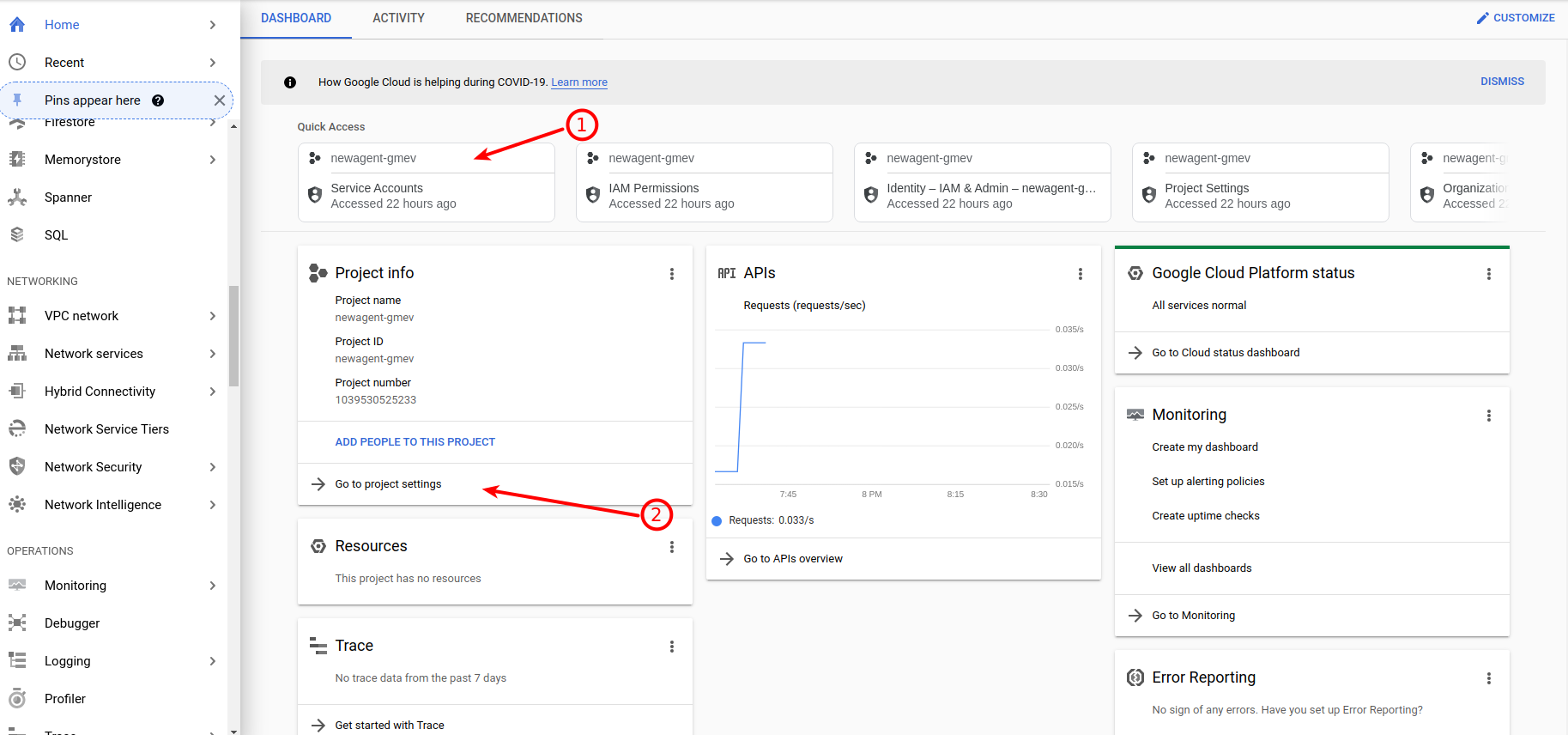The height and width of the screenshot is (735, 1568).
Task: Click the sidebar vertical scrollbar thumb
Action: [x=233, y=336]
